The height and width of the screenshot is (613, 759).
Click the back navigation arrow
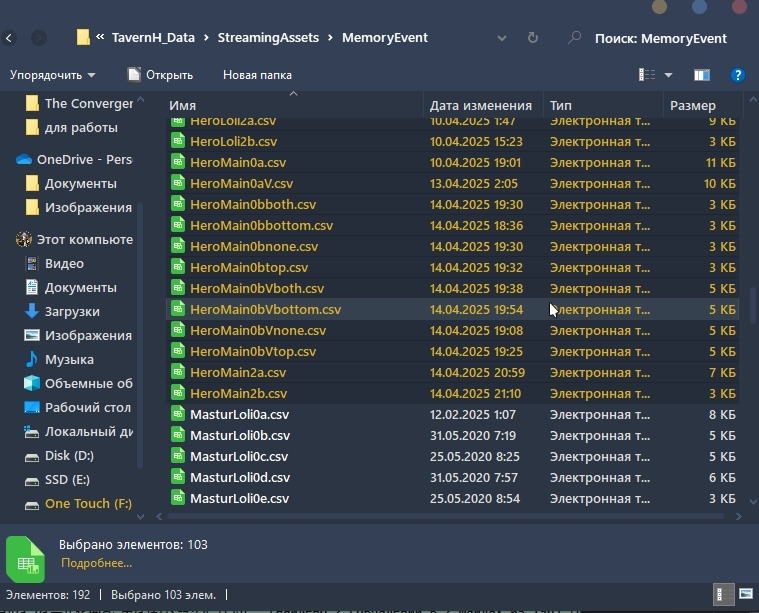click(x=9, y=38)
